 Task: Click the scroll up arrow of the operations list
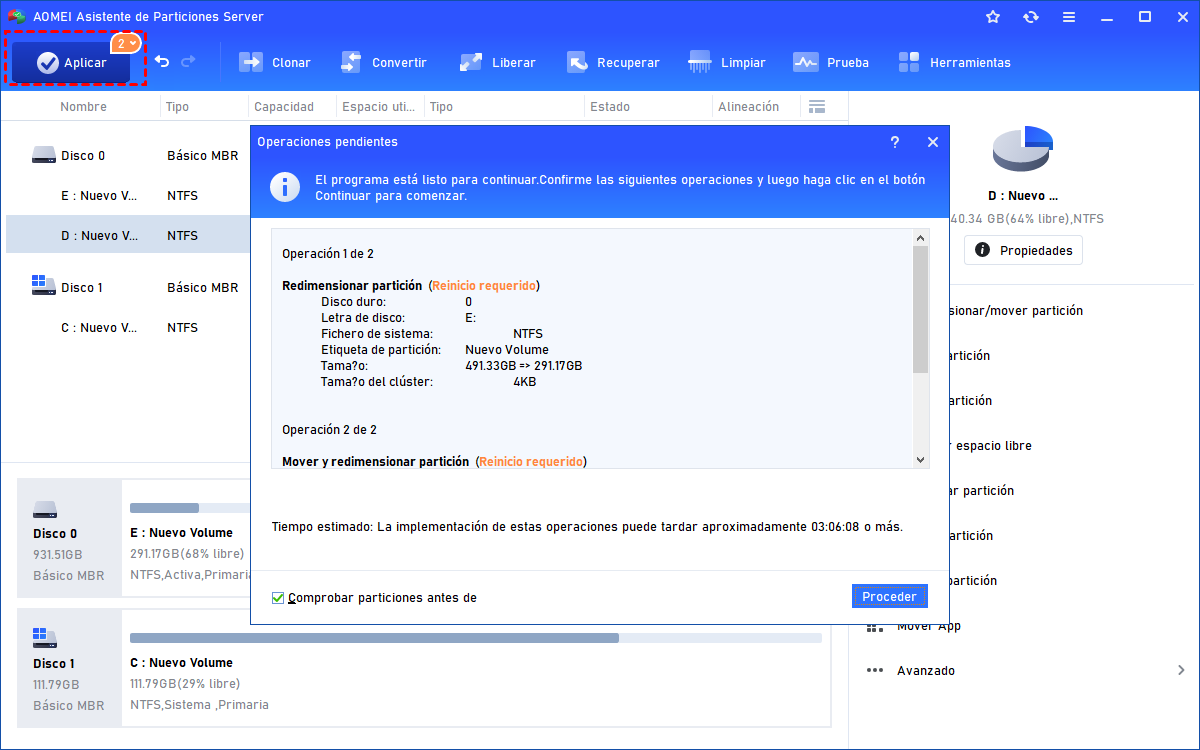point(921,237)
